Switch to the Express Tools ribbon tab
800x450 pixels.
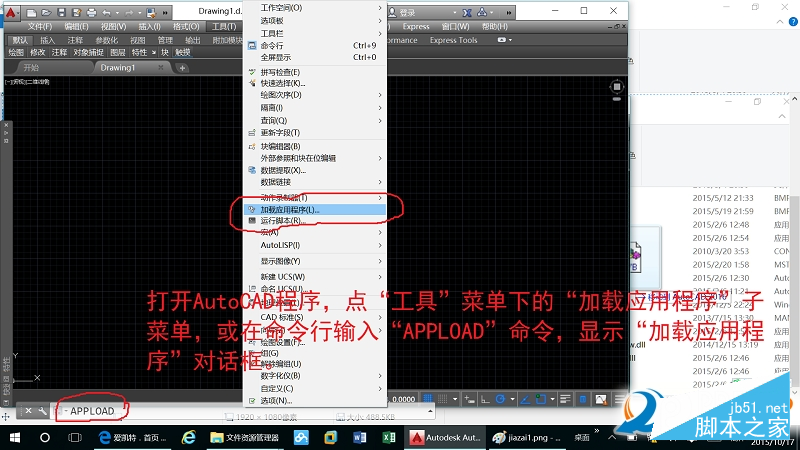point(453,40)
